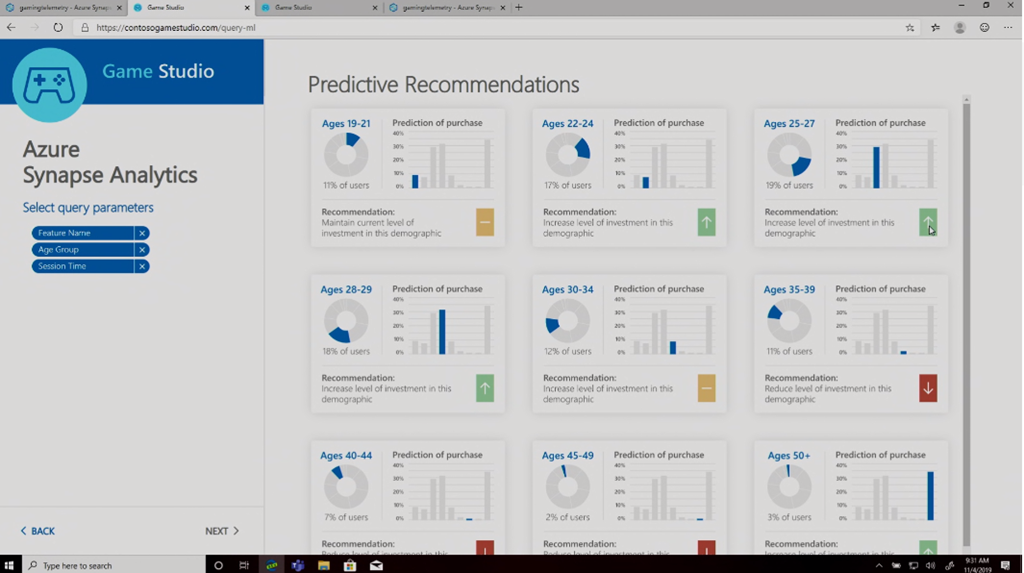Switch to the third Game Studio tab
The height and width of the screenshot is (573, 1024).
pyautogui.click(x=319, y=8)
